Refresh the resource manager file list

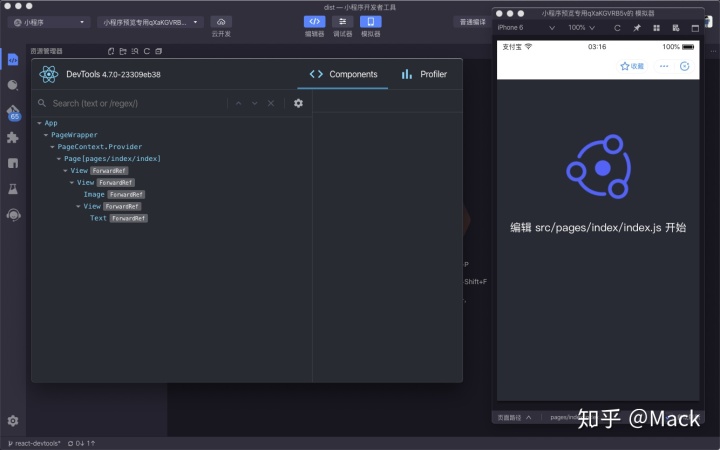(x=146, y=51)
